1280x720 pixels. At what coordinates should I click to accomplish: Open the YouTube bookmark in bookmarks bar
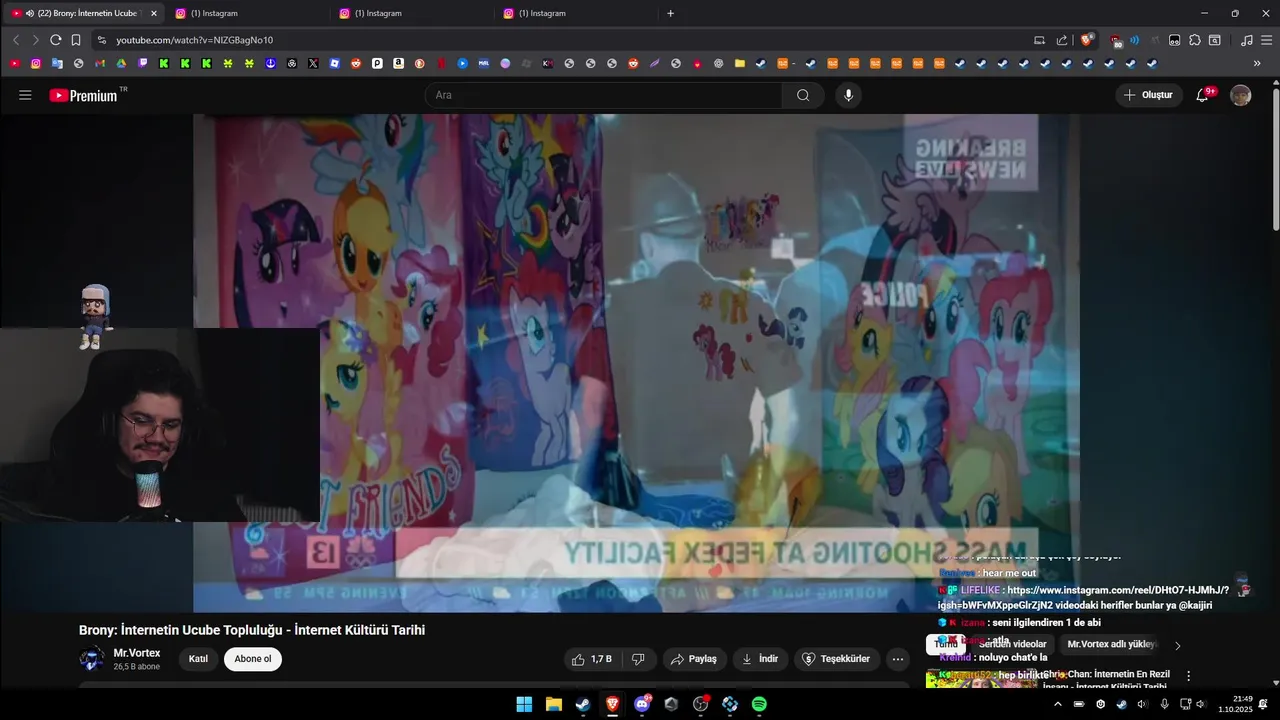15,63
